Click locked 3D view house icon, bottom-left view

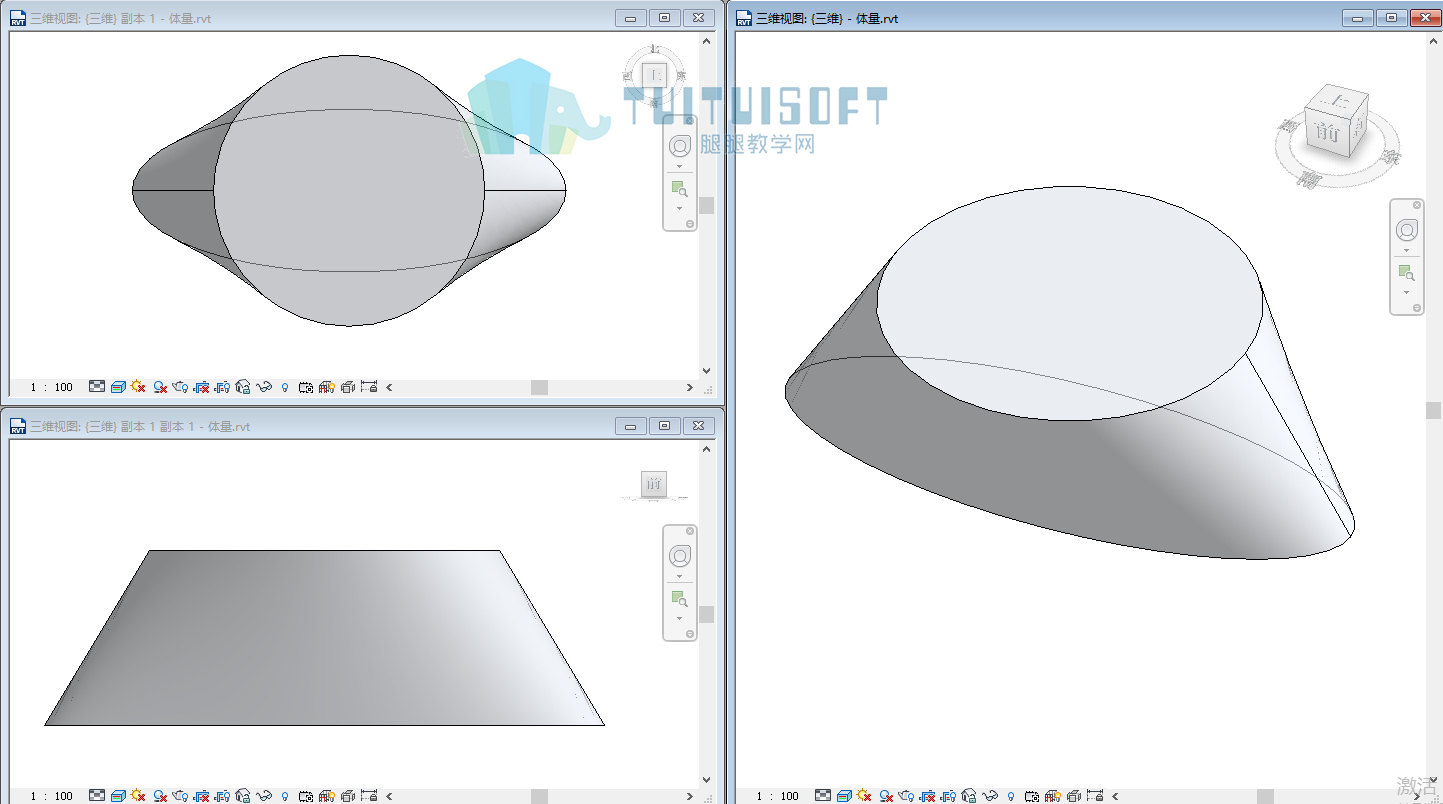243,796
